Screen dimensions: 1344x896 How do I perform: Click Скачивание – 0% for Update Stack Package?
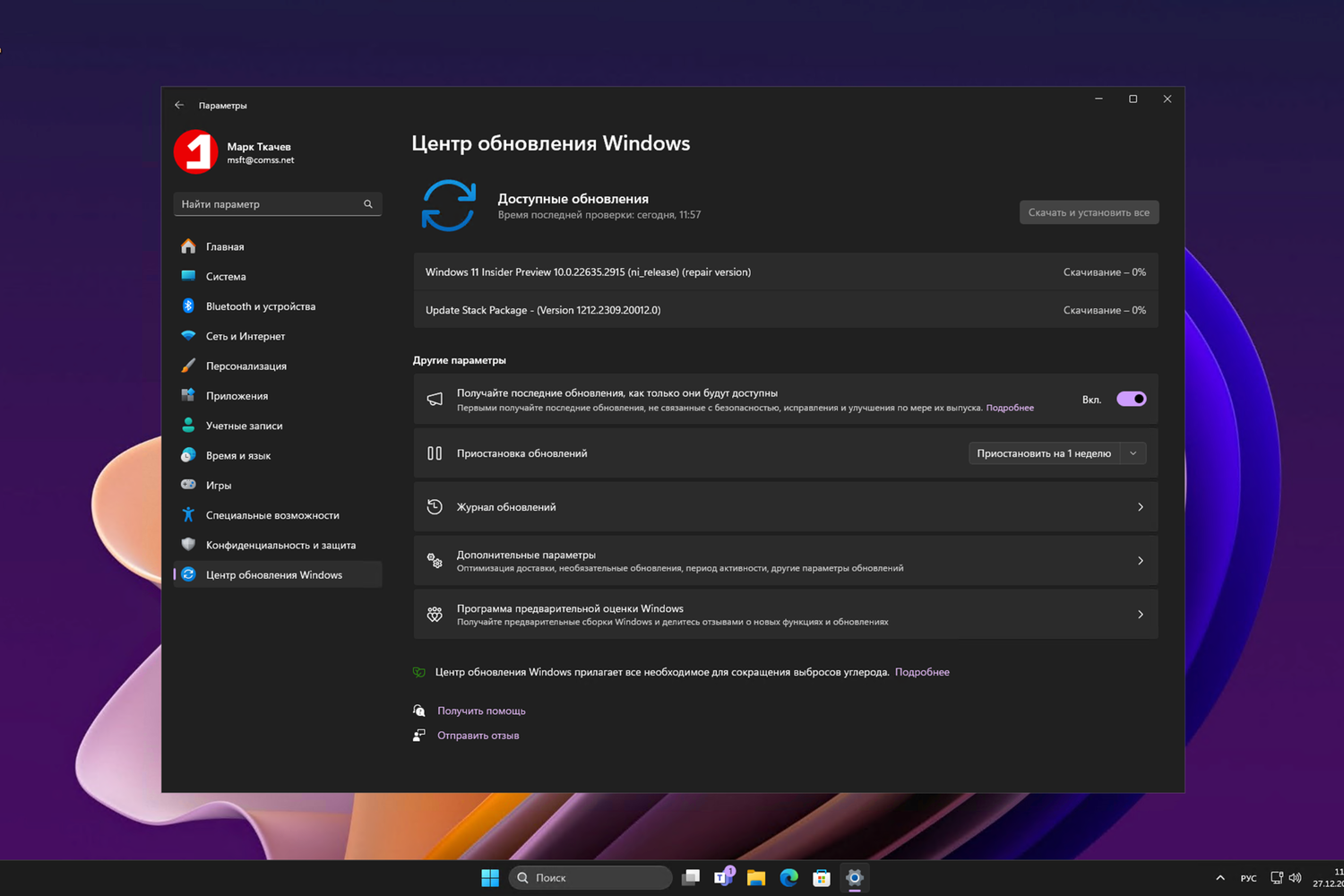1105,310
